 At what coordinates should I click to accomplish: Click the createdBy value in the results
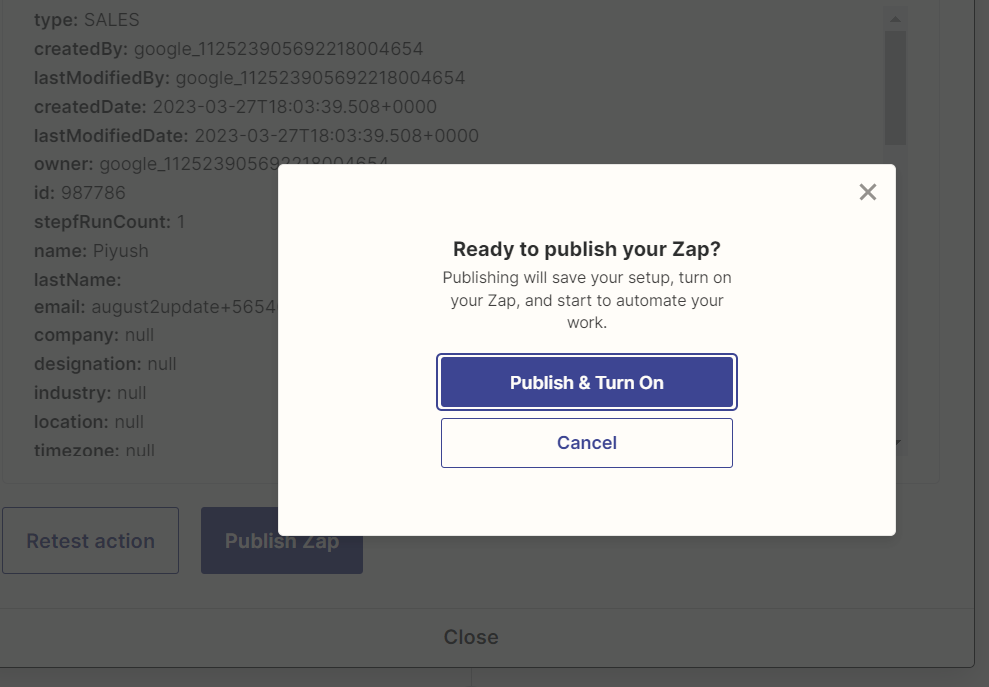pos(278,49)
